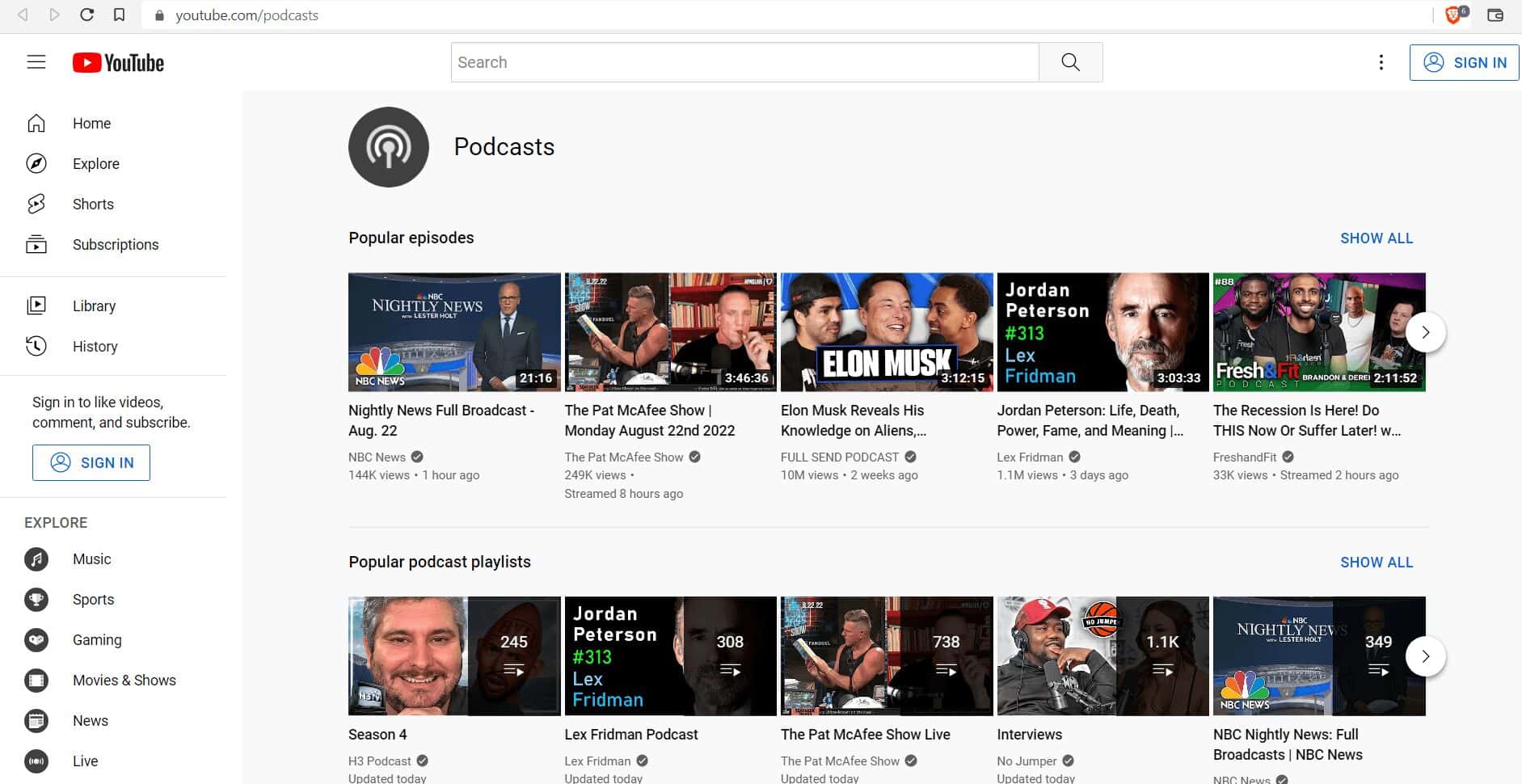Image resolution: width=1522 pixels, height=784 pixels.
Task: Open the H3 Podcast Season 4 playlist thumbnail
Action: (454, 656)
